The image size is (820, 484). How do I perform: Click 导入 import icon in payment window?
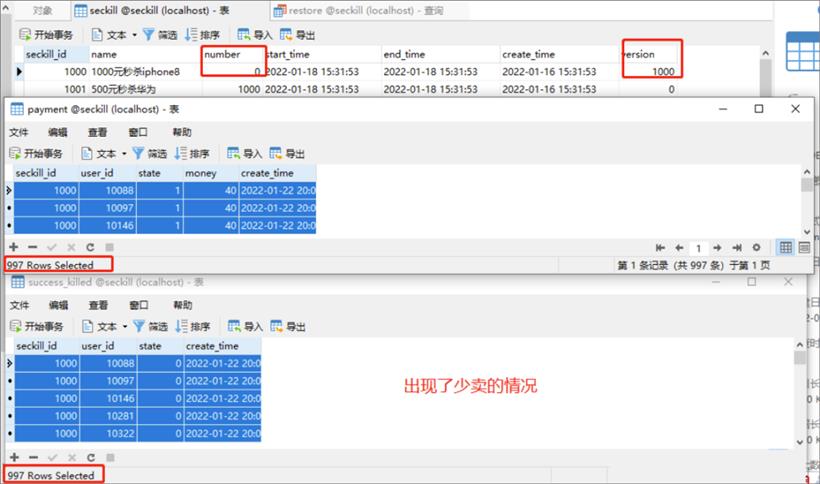tap(244, 154)
